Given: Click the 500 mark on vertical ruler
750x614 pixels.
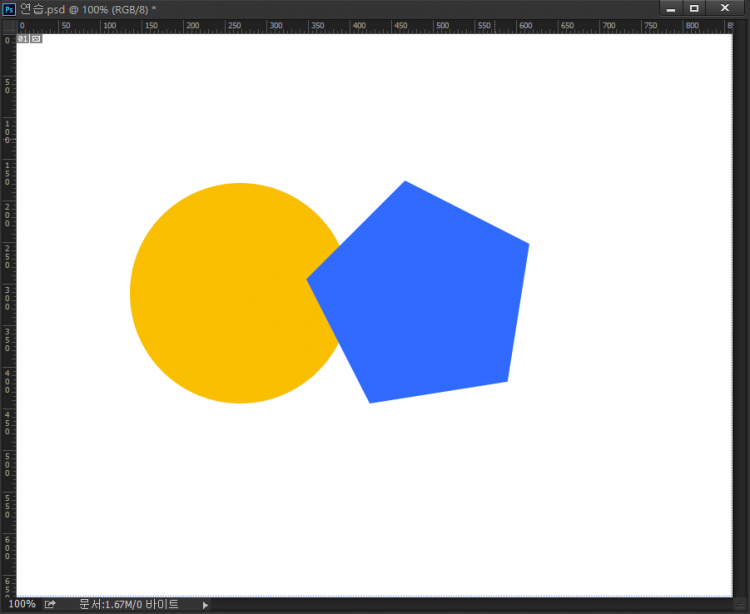Looking at the screenshot, I should pos(8,465).
